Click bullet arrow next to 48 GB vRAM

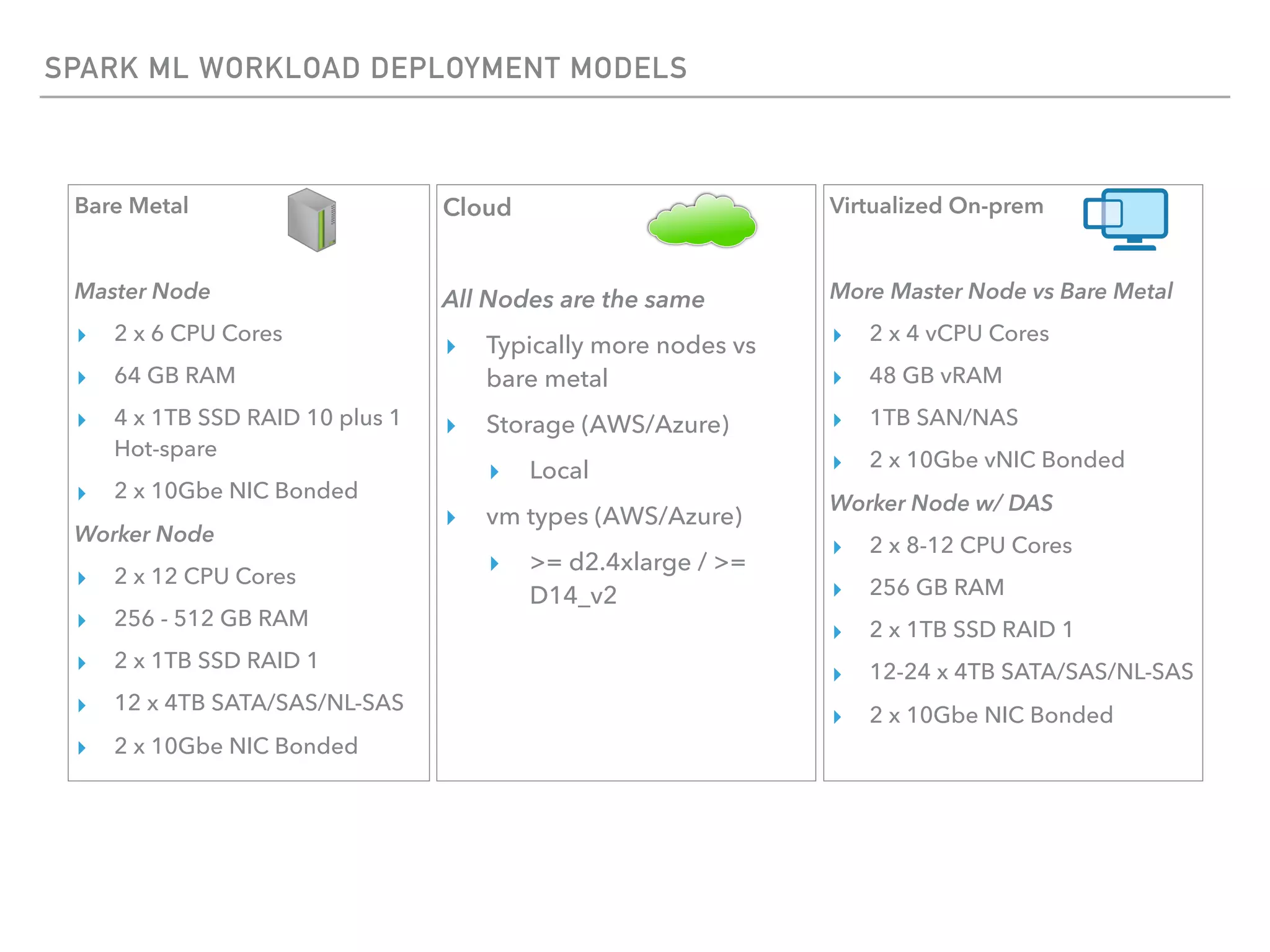pos(837,377)
